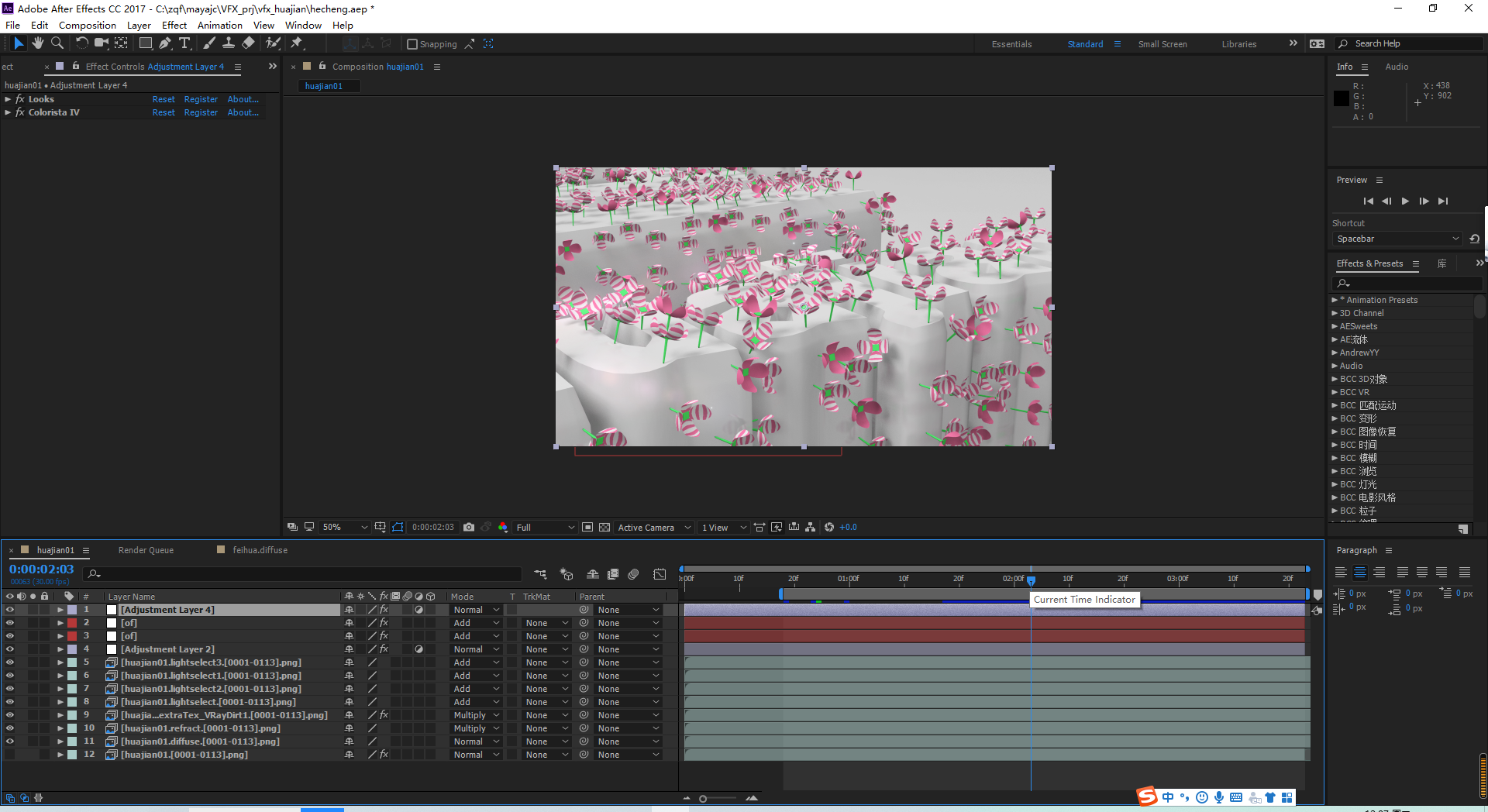Toggle region of interest button
This screenshot has width=1488, height=812.
[587, 527]
